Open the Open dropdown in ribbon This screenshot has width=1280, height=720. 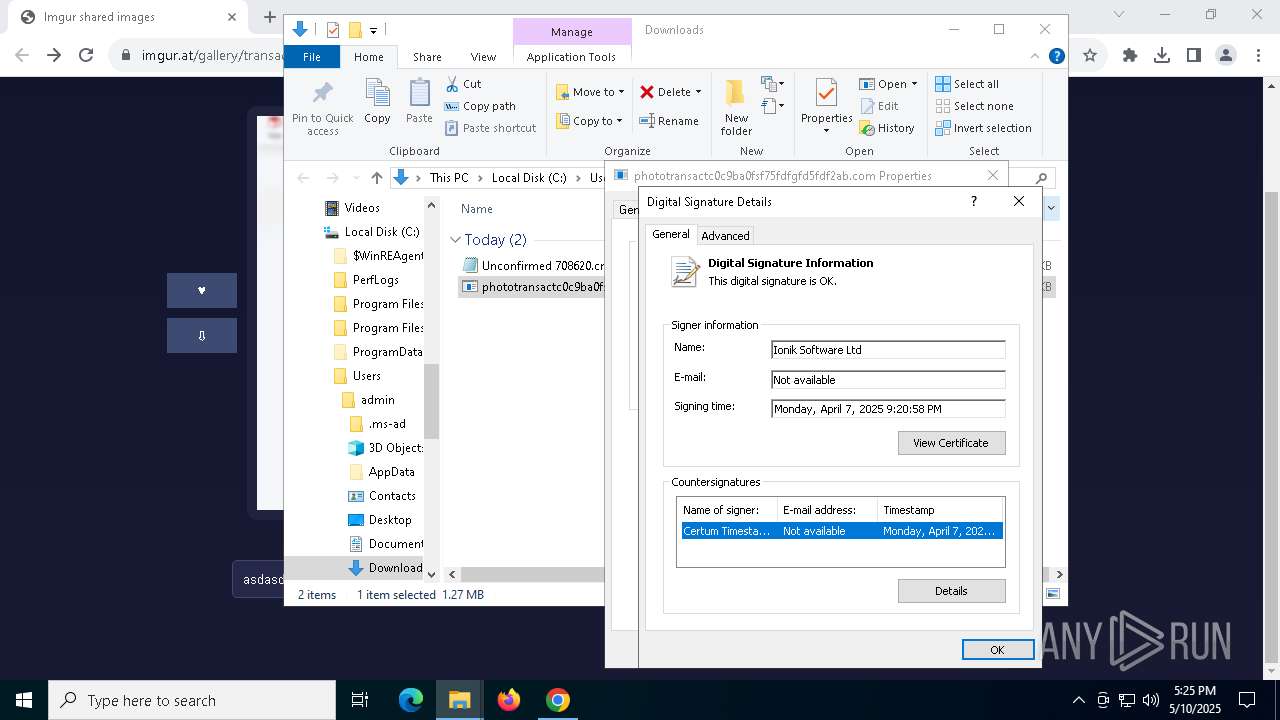click(x=890, y=84)
